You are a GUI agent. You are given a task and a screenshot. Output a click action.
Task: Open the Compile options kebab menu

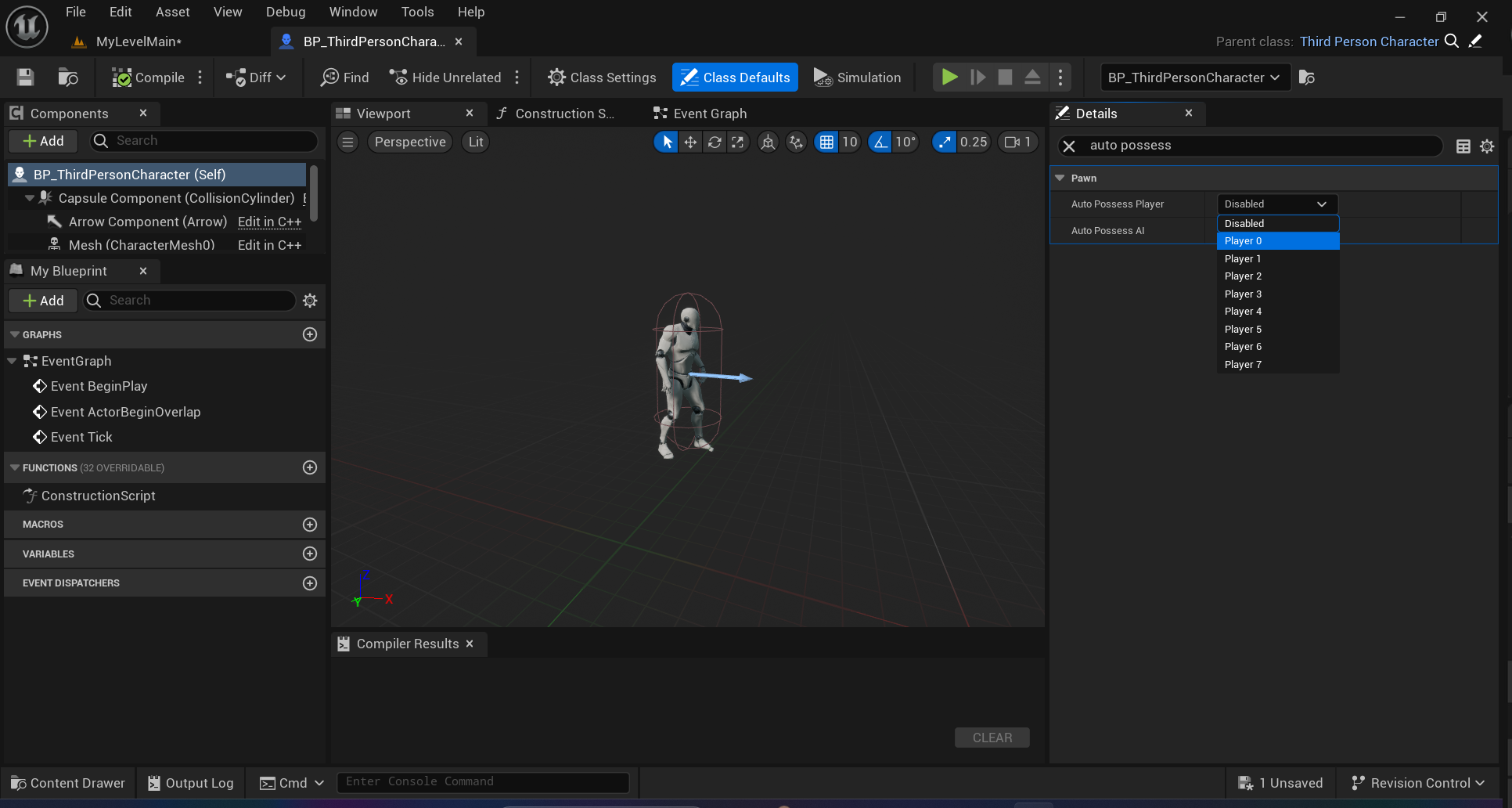point(200,77)
